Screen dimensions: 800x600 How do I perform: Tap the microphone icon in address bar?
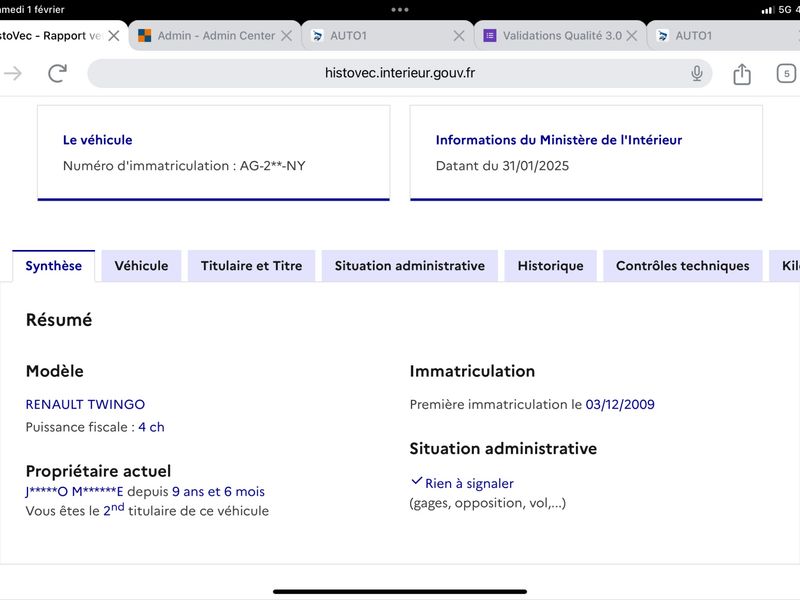(x=696, y=73)
